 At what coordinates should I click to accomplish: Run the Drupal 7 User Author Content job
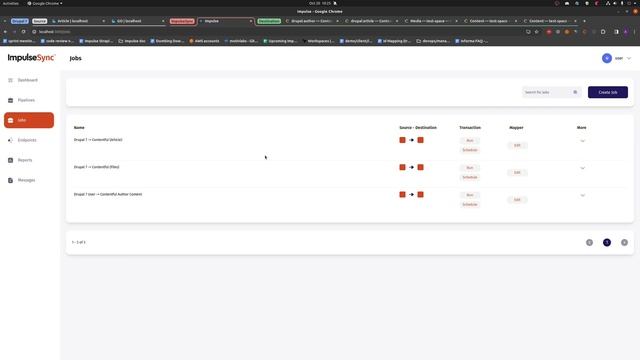coord(470,195)
